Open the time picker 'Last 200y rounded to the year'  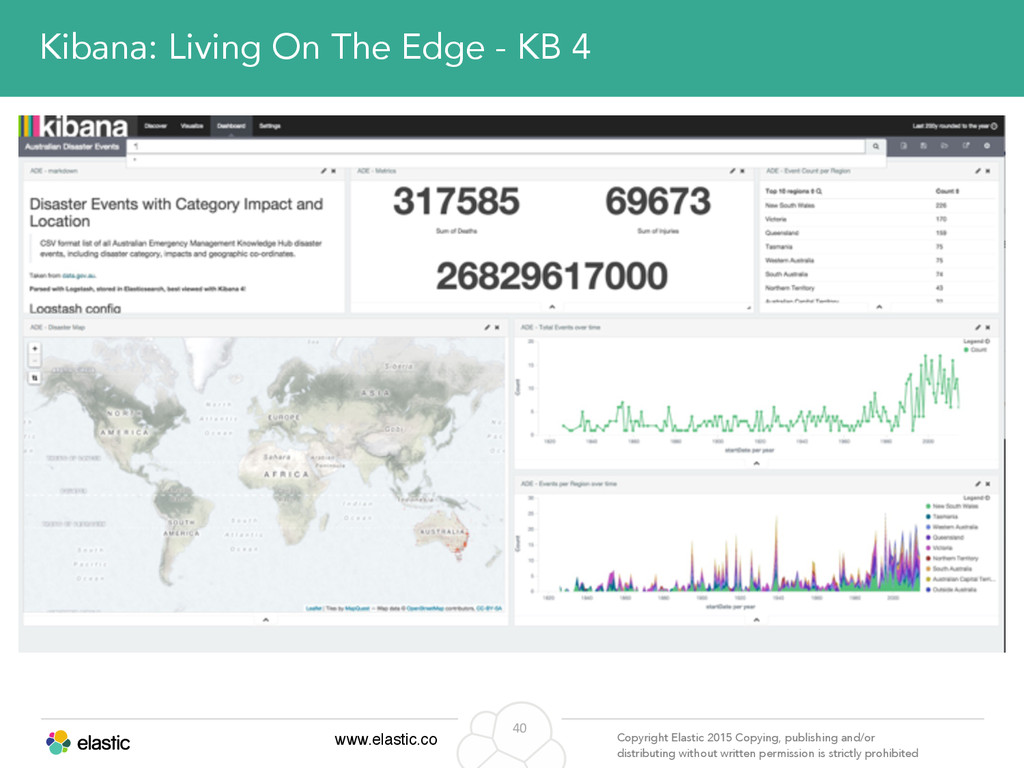tap(955, 126)
